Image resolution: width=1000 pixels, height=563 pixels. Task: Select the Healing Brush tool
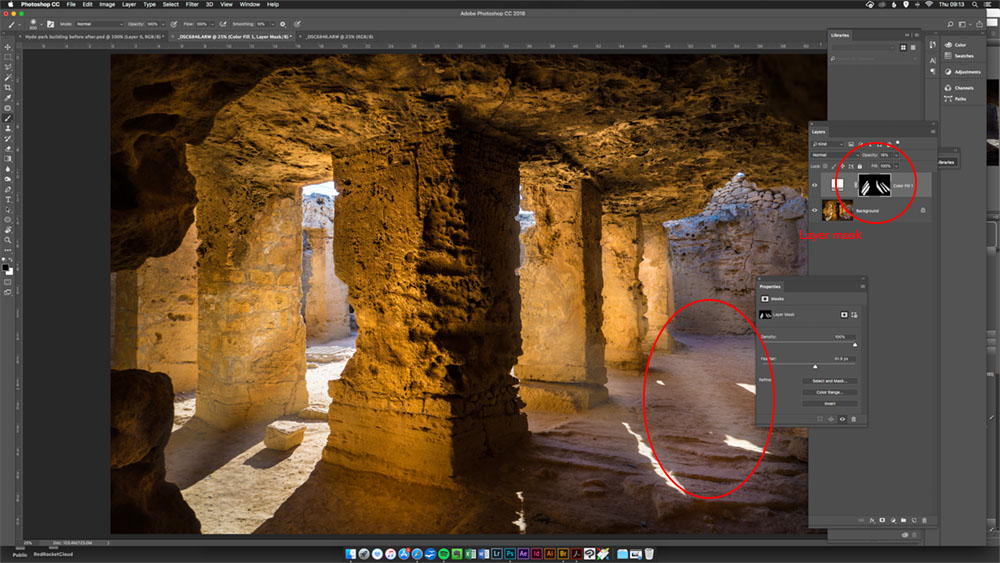[8, 108]
